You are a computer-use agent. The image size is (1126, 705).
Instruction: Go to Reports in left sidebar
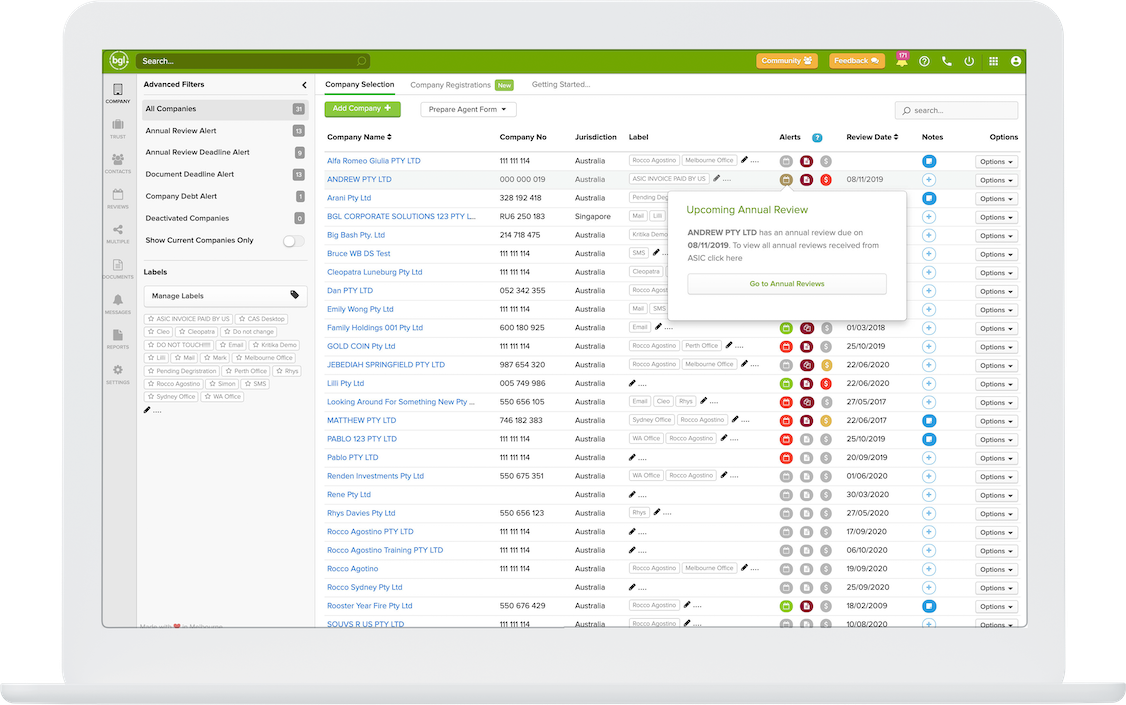(x=118, y=339)
